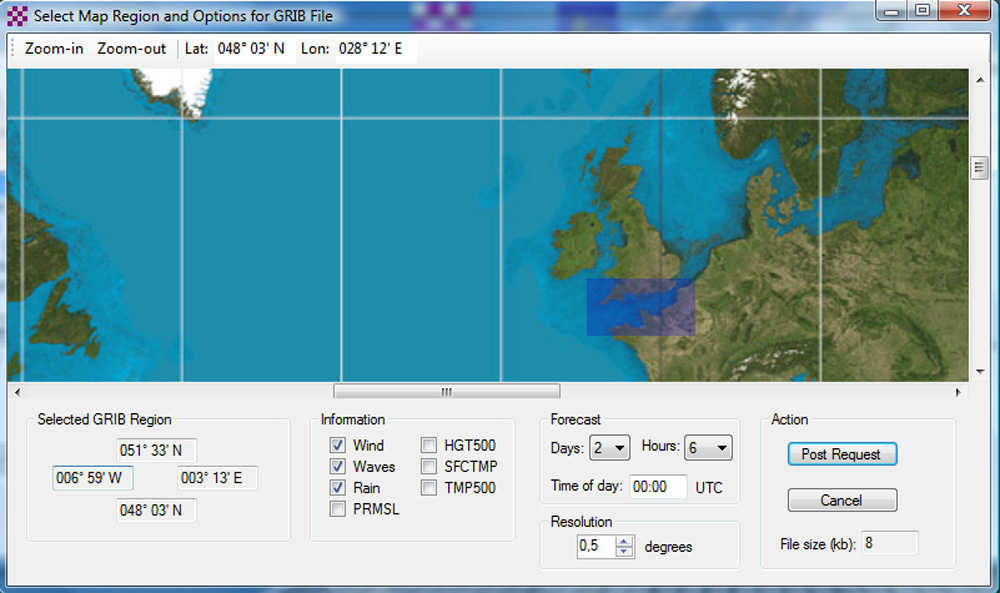Click the west longitude 006° 59' W field
Viewport: 1000px width, 593px height.
click(x=92, y=478)
